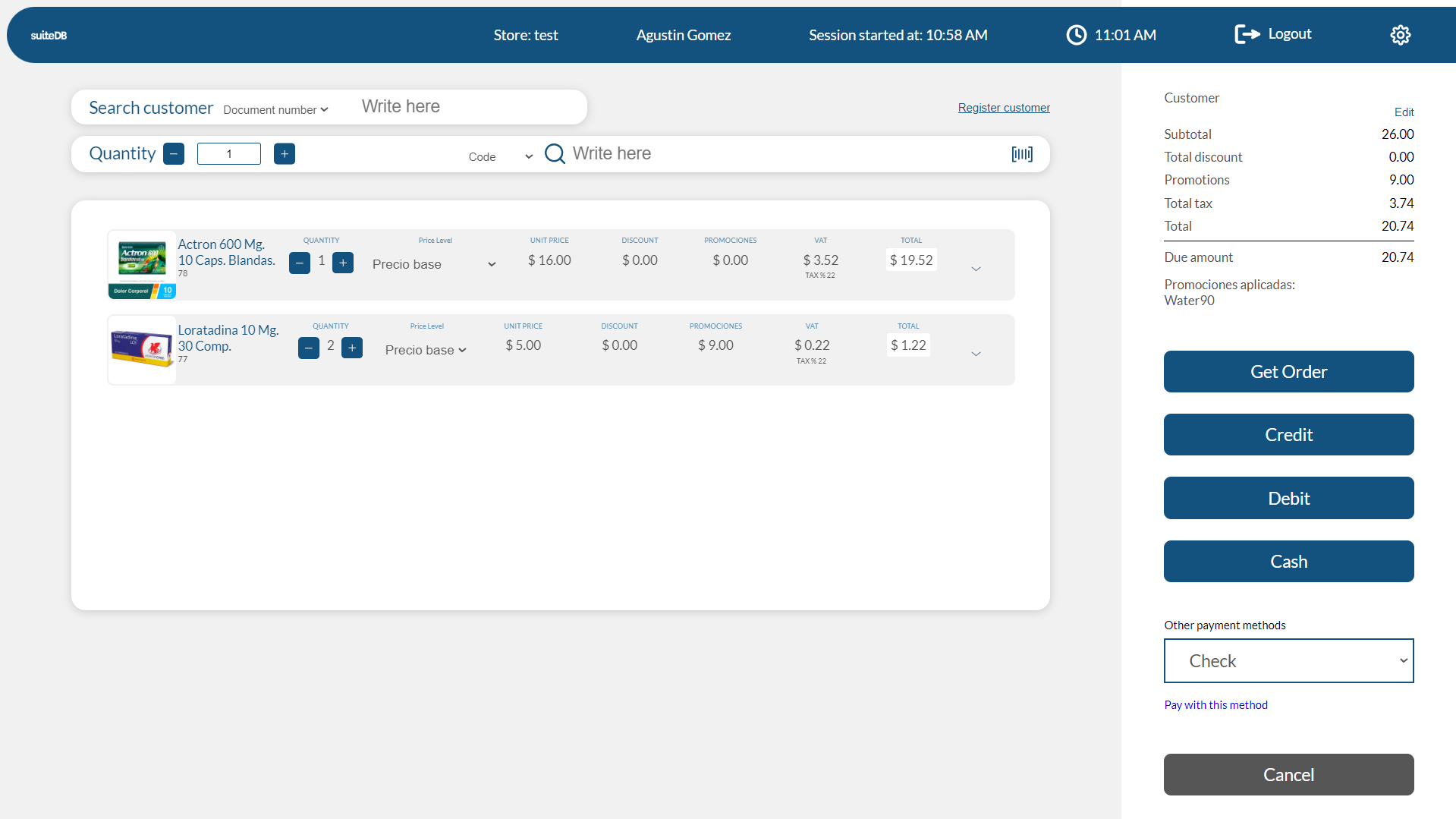The height and width of the screenshot is (819, 1456).
Task: Open the Register customer link
Action: click(x=1003, y=108)
